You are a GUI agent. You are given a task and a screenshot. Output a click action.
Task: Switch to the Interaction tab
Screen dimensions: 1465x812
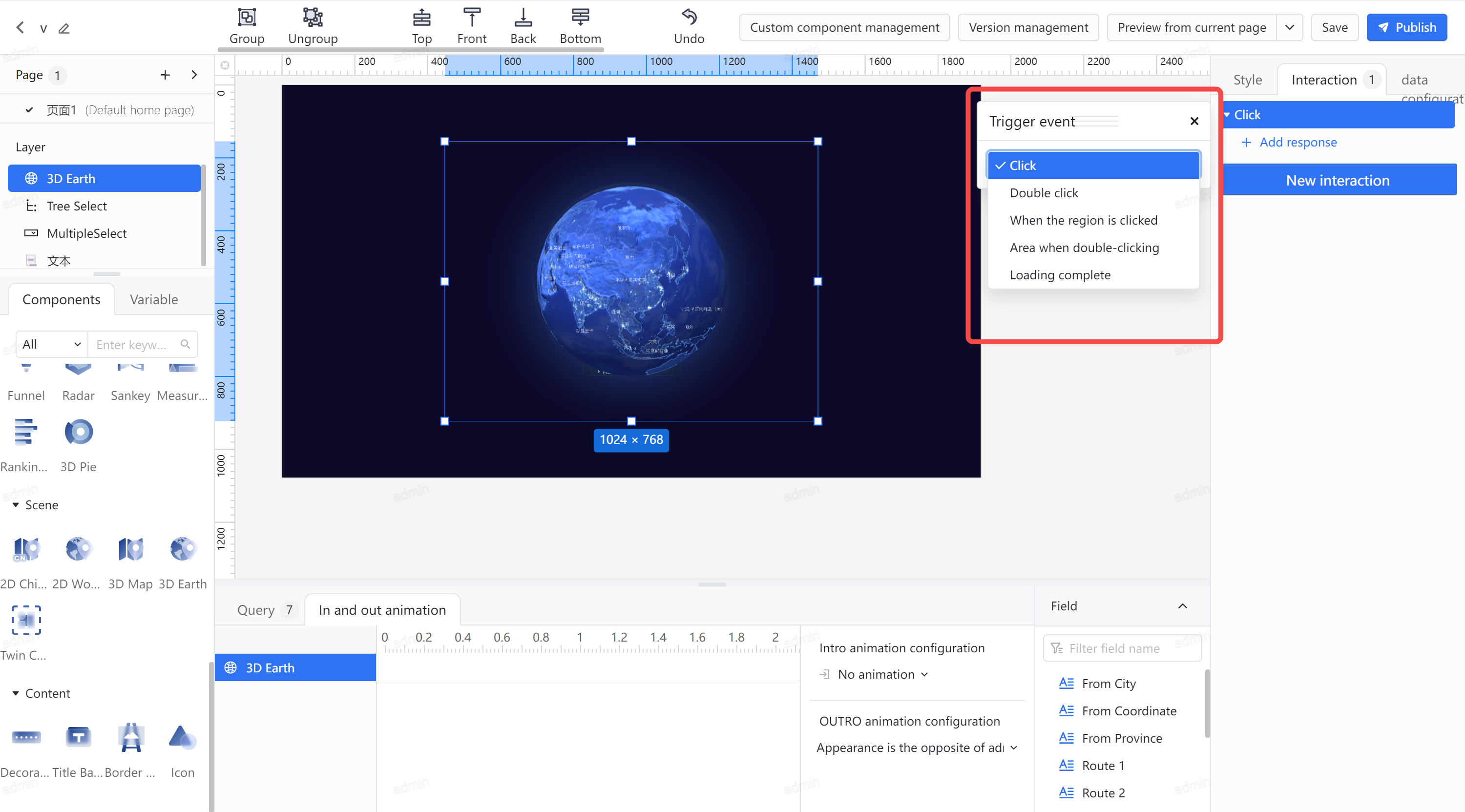[x=1332, y=80]
